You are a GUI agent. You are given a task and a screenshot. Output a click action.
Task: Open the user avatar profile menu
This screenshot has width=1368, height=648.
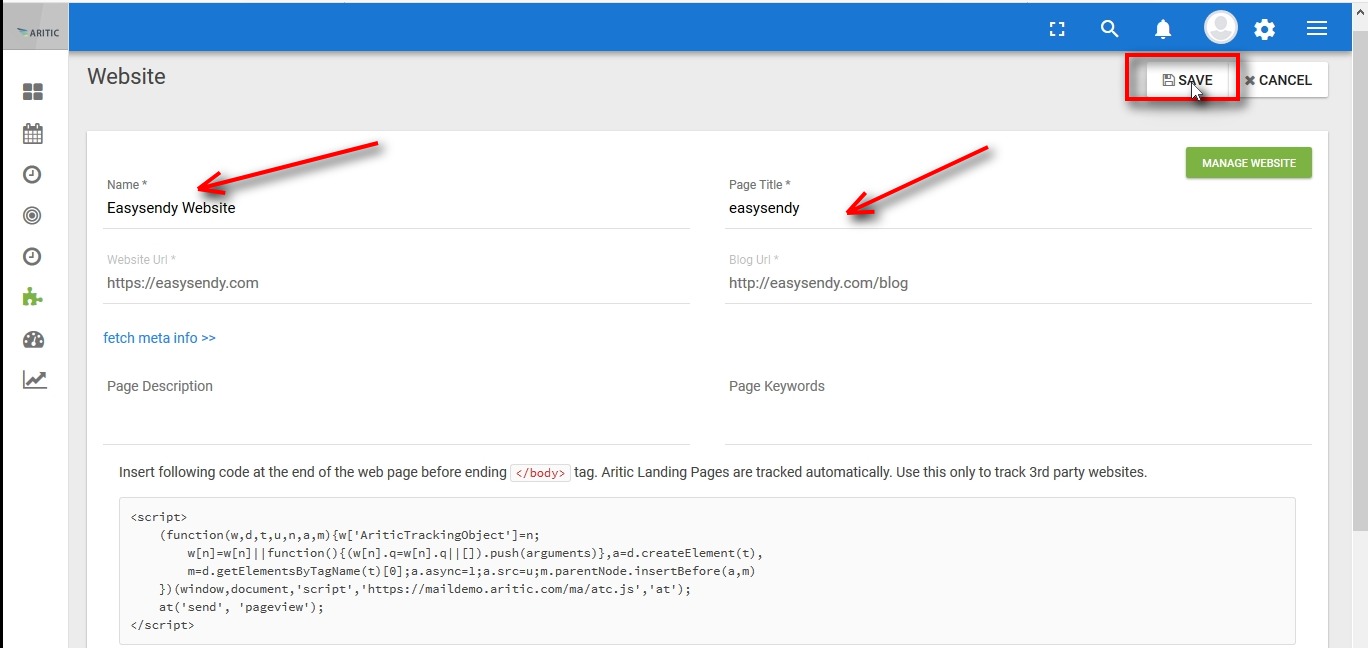pyautogui.click(x=1220, y=28)
